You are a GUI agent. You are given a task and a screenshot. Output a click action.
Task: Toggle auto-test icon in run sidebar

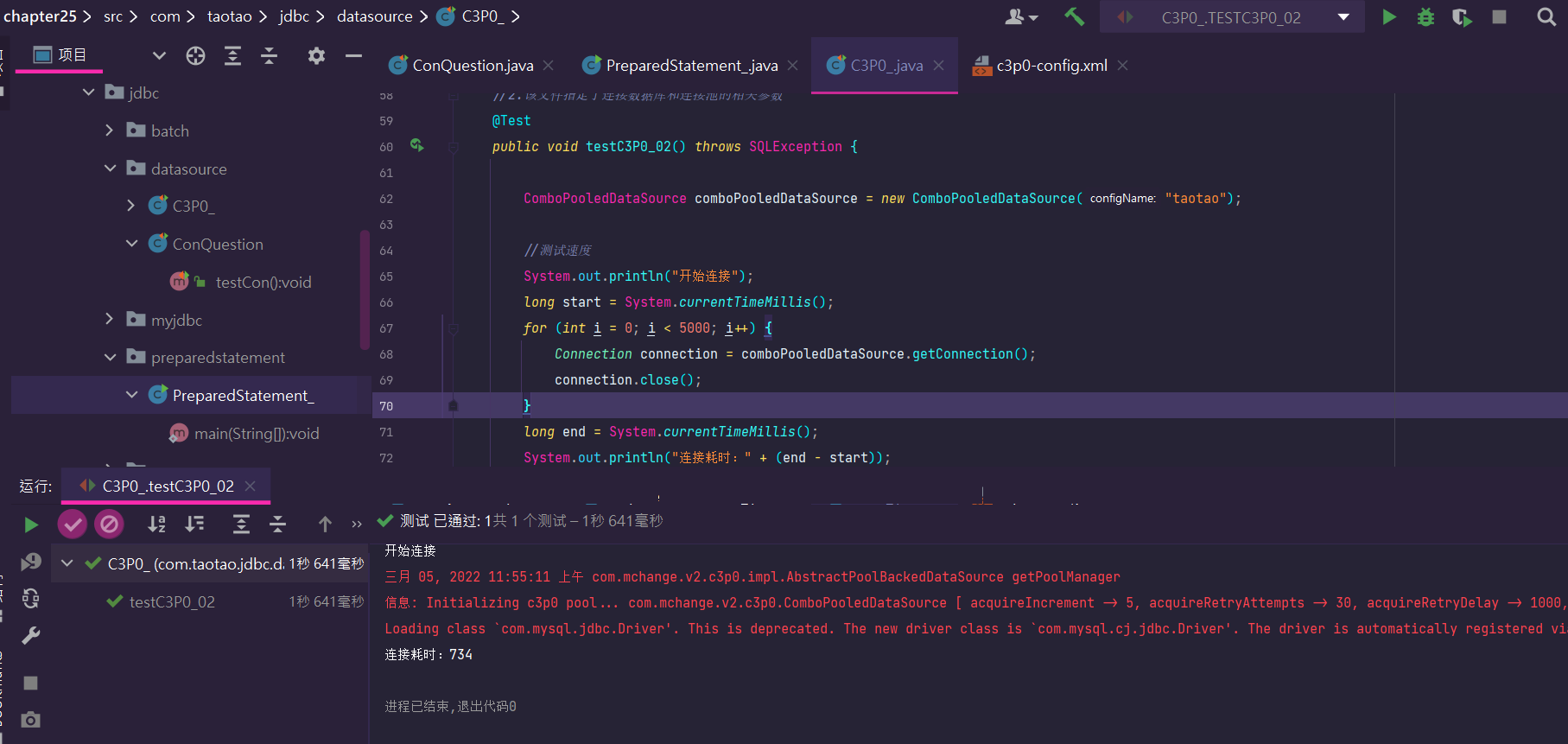click(x=31, y=598)
